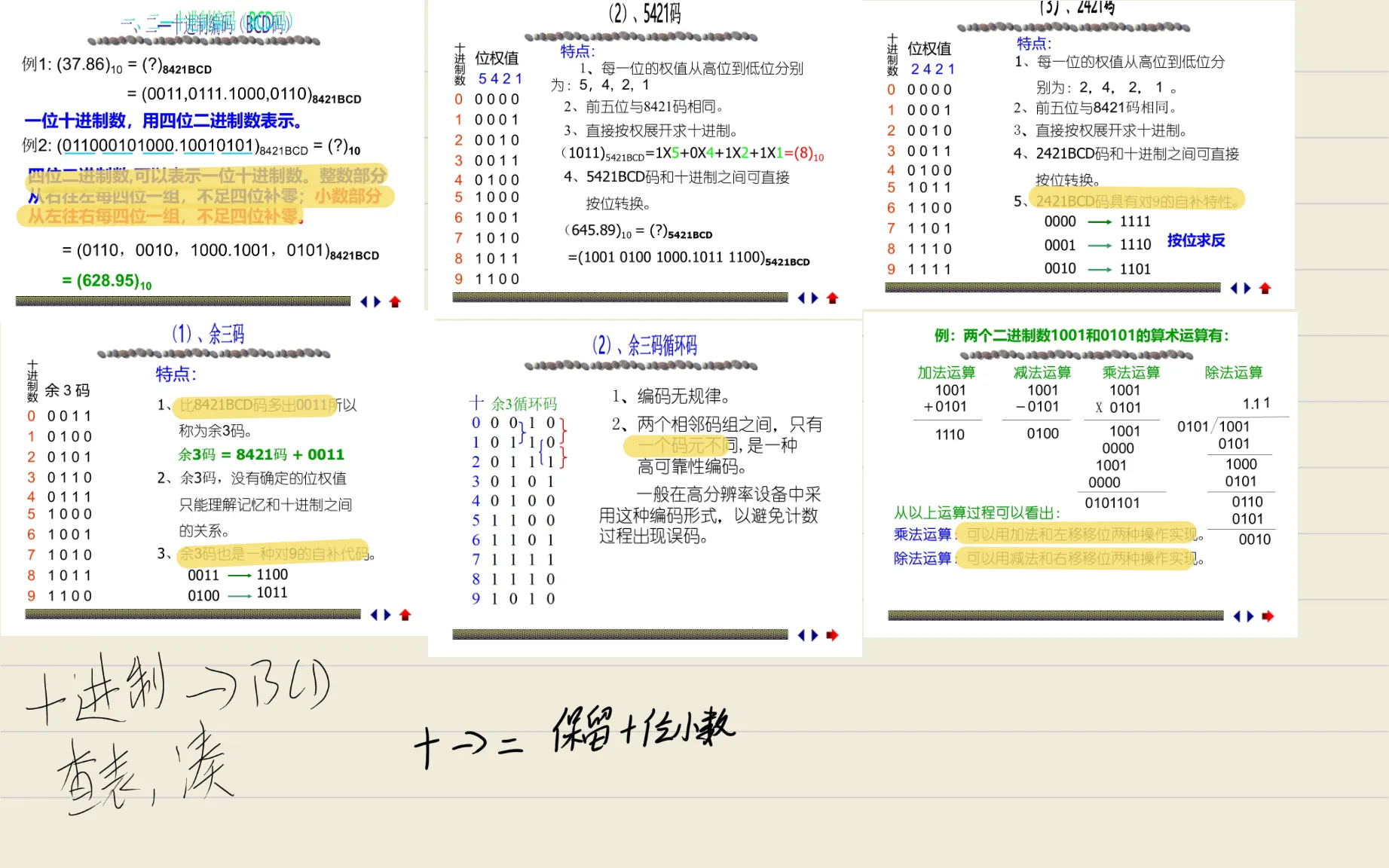Click the red up arrow on the 2421码 slide
The height and width of the screenshot is (868, 1389).
click(x=1265, y=288)
